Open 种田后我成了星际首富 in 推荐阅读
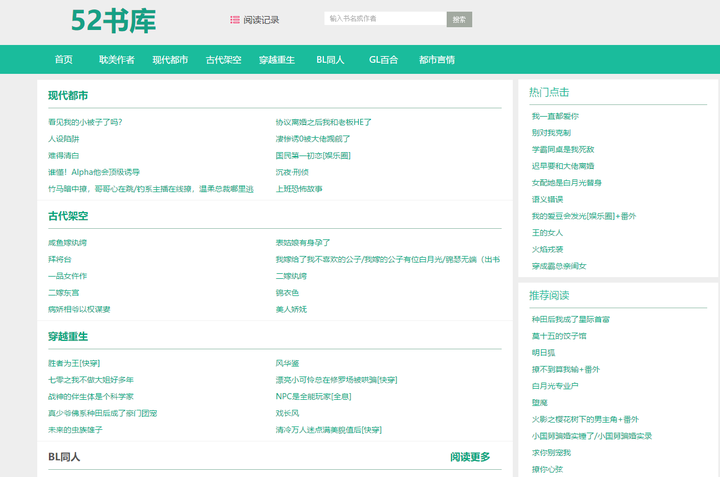 click(570, 320)
